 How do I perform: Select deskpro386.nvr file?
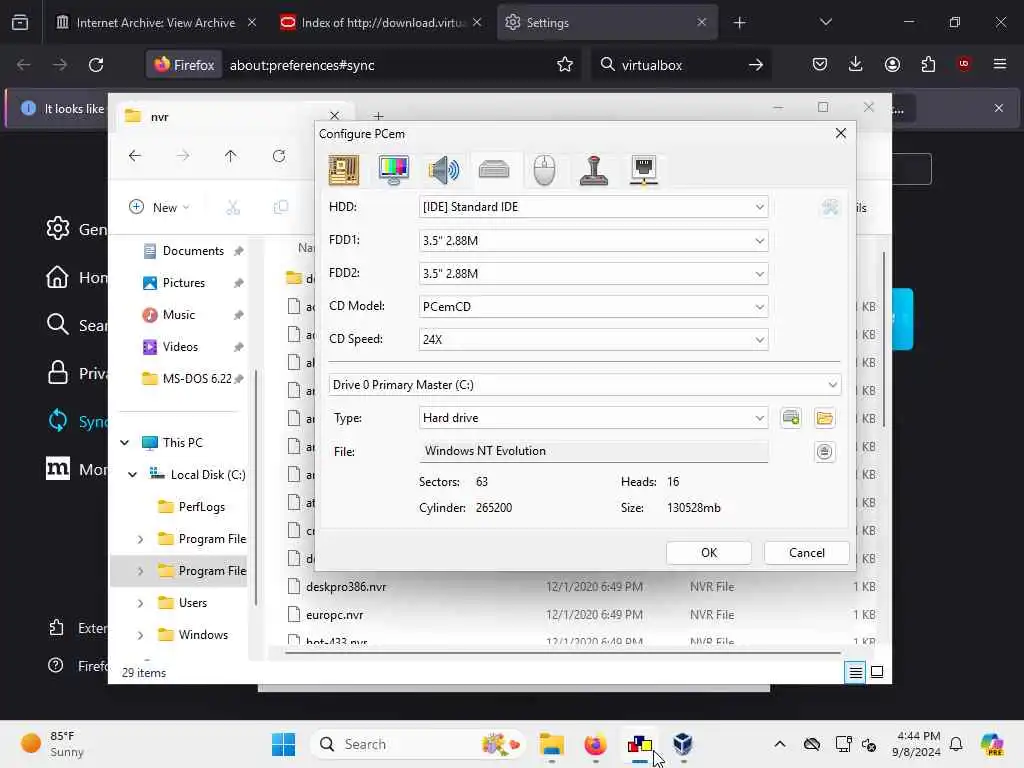(x=346, y=586)
